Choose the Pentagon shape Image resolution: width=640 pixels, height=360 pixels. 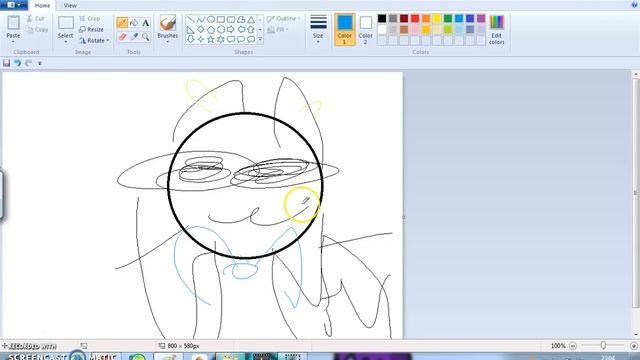click(x=211, y=29)
